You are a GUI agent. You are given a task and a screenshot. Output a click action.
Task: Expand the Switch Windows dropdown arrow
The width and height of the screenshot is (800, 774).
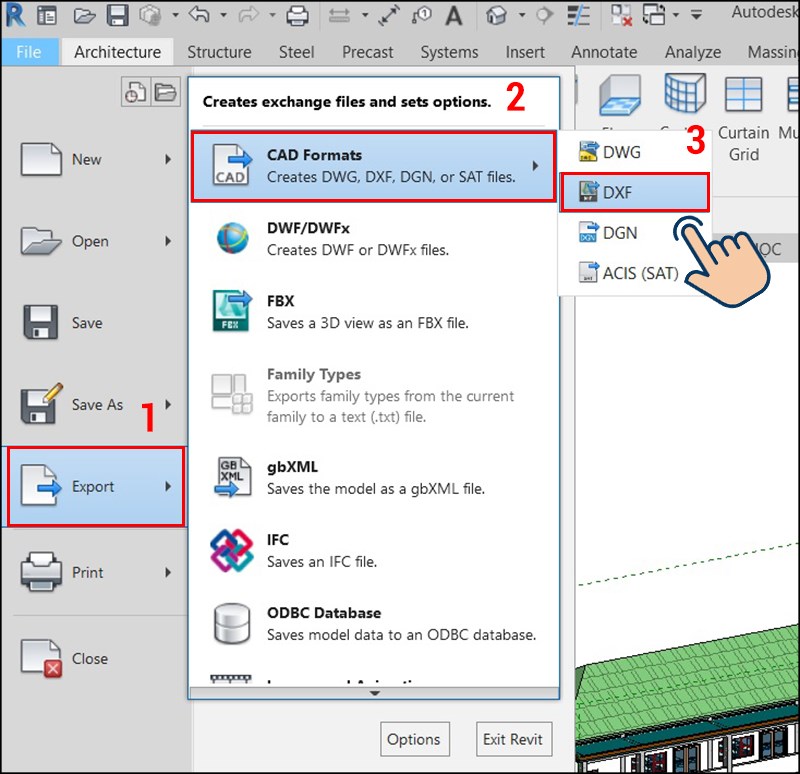(x=676, y=15)
